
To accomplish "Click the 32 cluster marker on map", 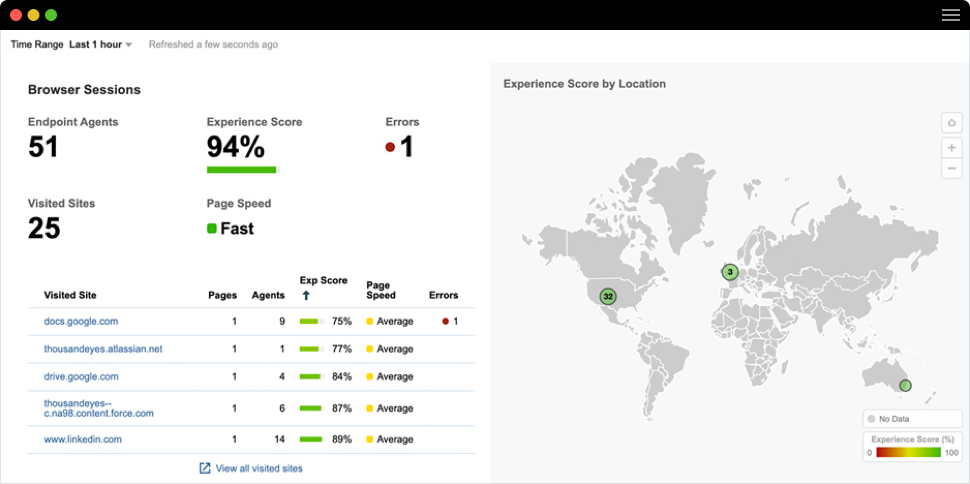I will [607, 296].
